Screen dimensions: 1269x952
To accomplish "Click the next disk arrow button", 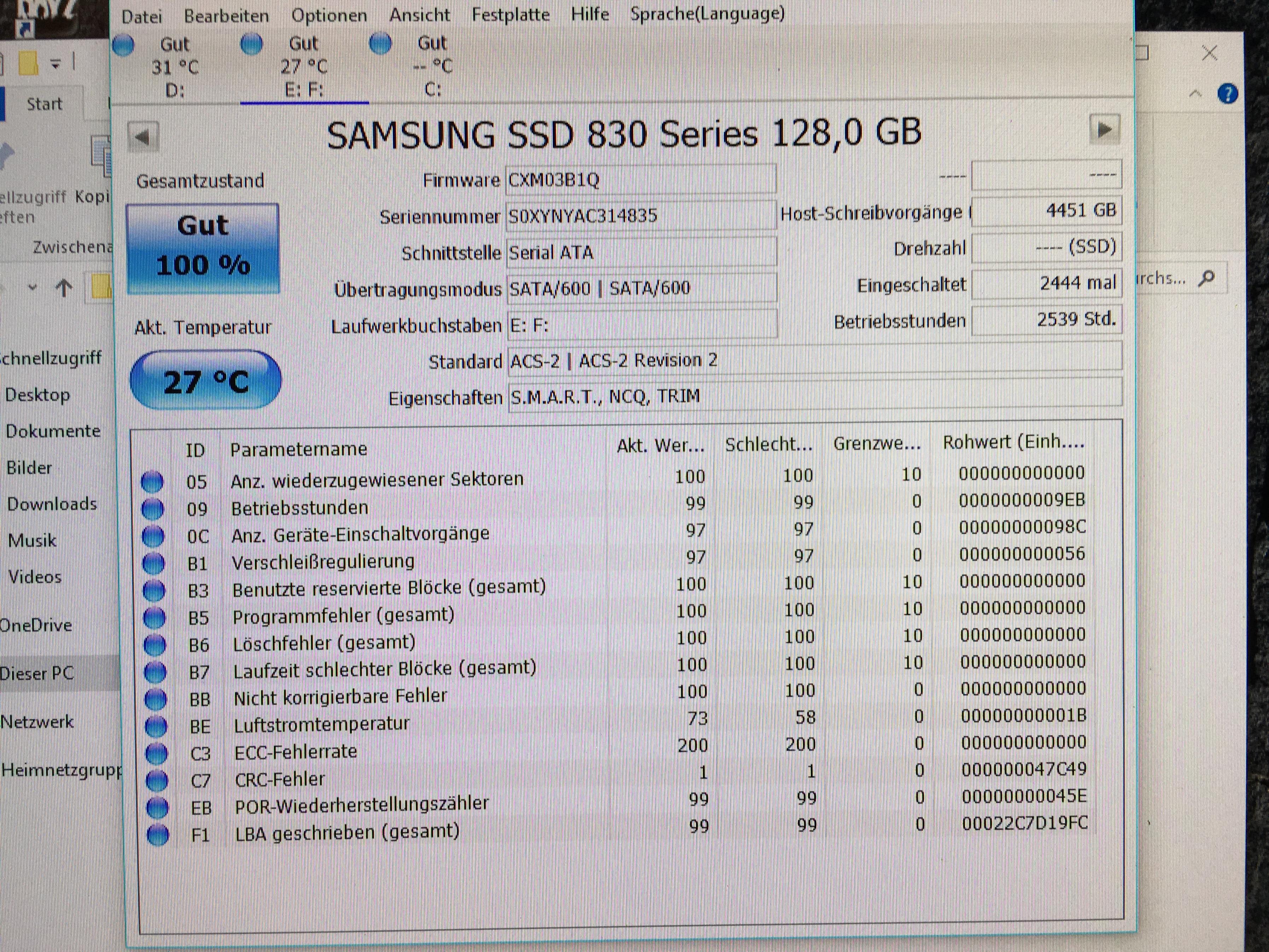I will tap(1104, 130).
